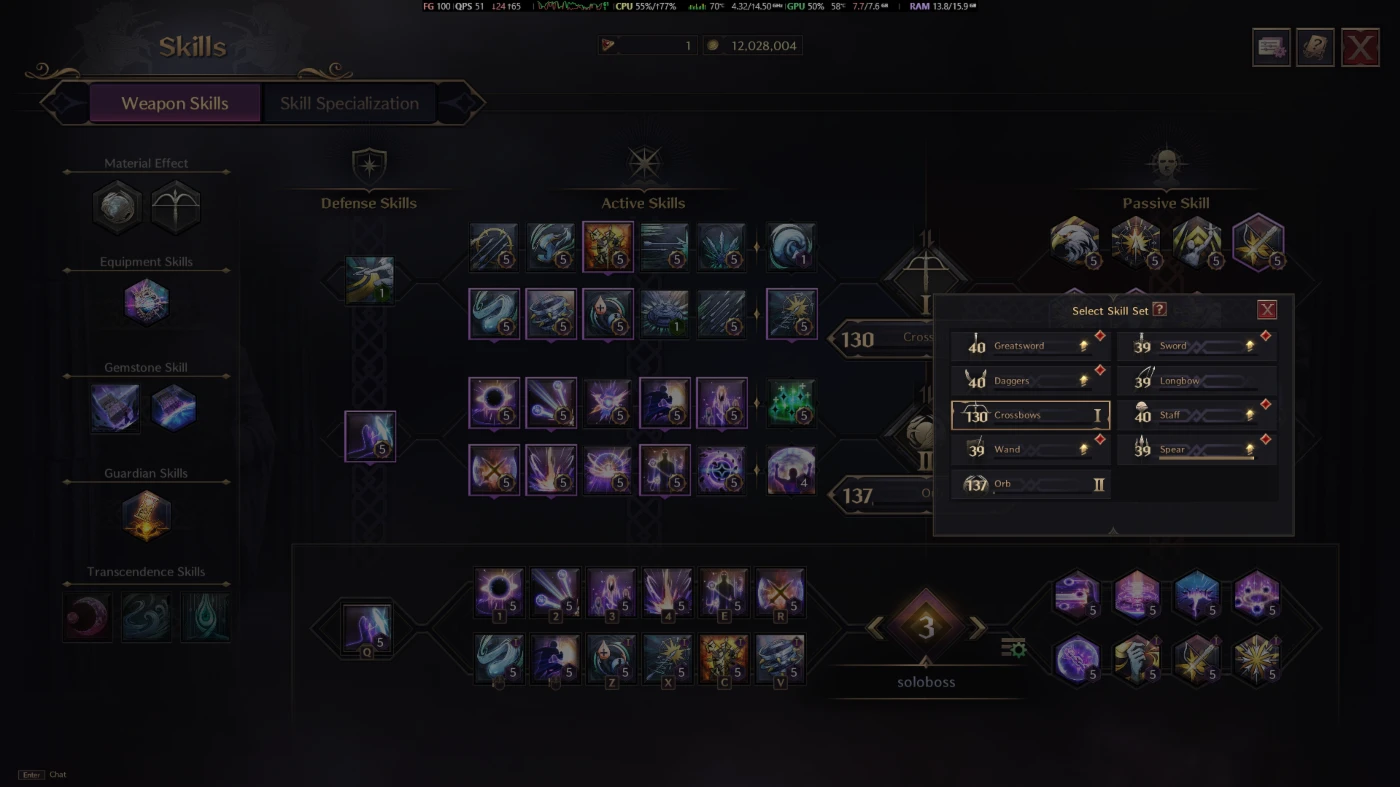This screenshot has height=787, width=1400.
Task: Choose the Staff skill set option
Action: tap(1196, 415)
